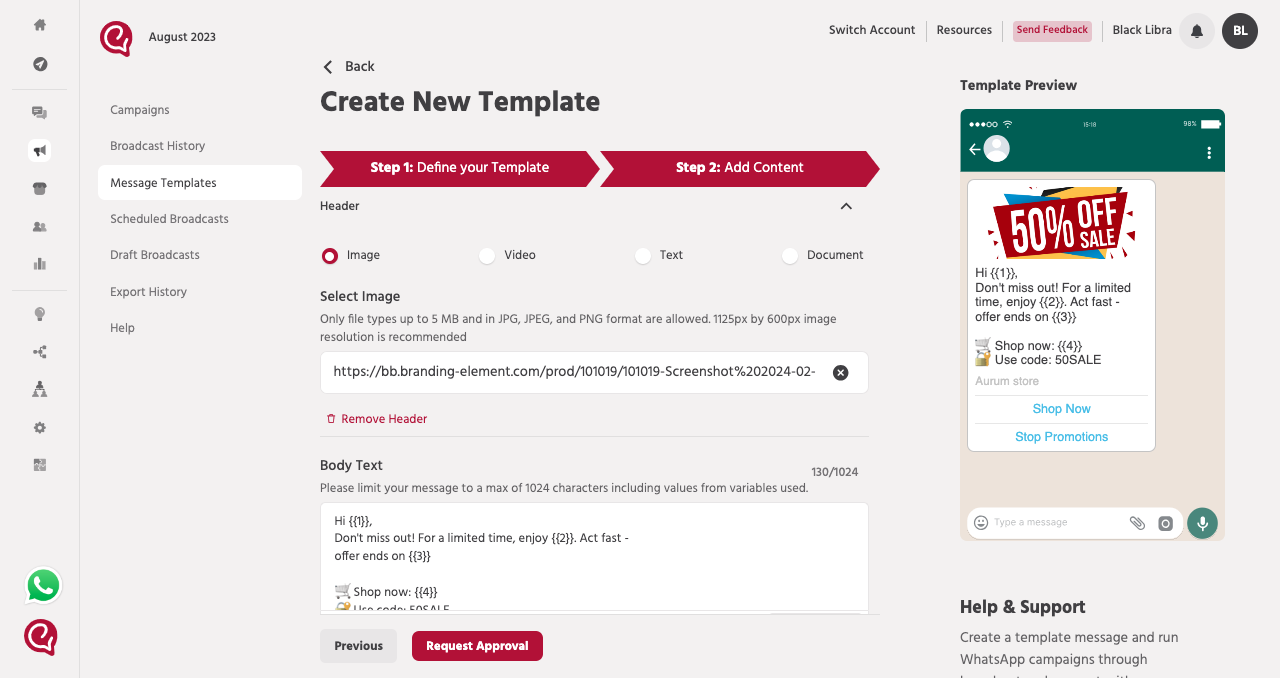
Task: Switch header type to Document
Action: (789, 256)
